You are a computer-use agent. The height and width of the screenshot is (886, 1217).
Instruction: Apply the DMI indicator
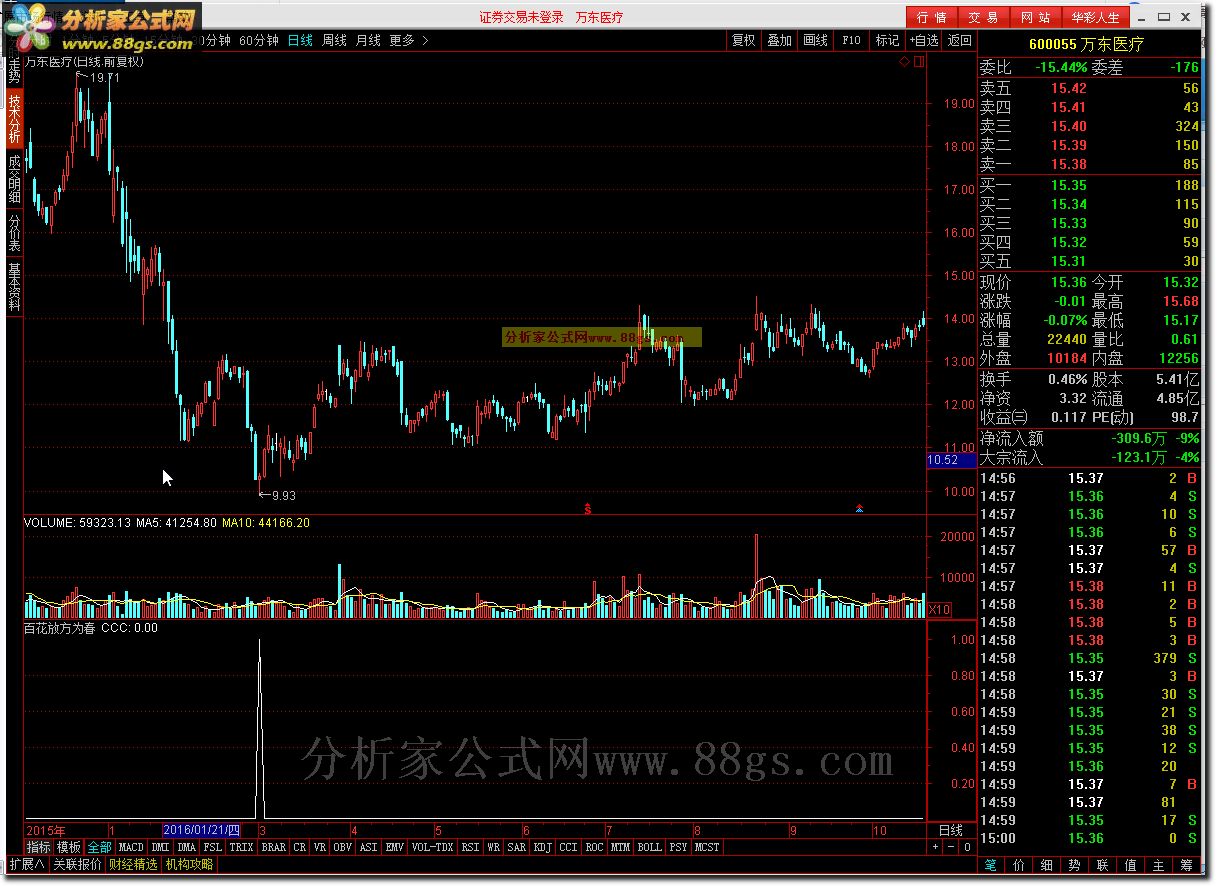(x=160, y=847)
